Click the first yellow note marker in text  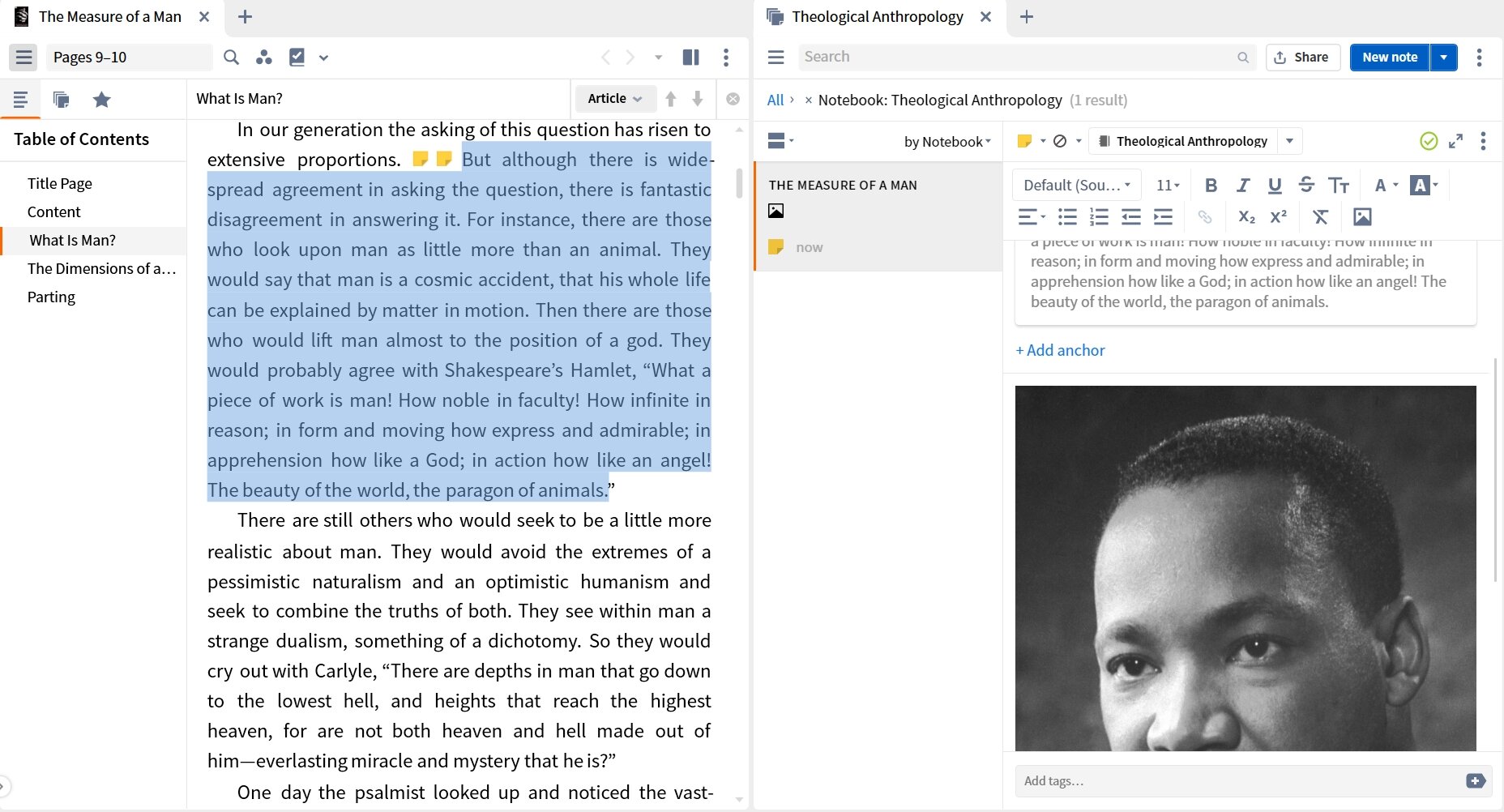(x=420, y=159)
